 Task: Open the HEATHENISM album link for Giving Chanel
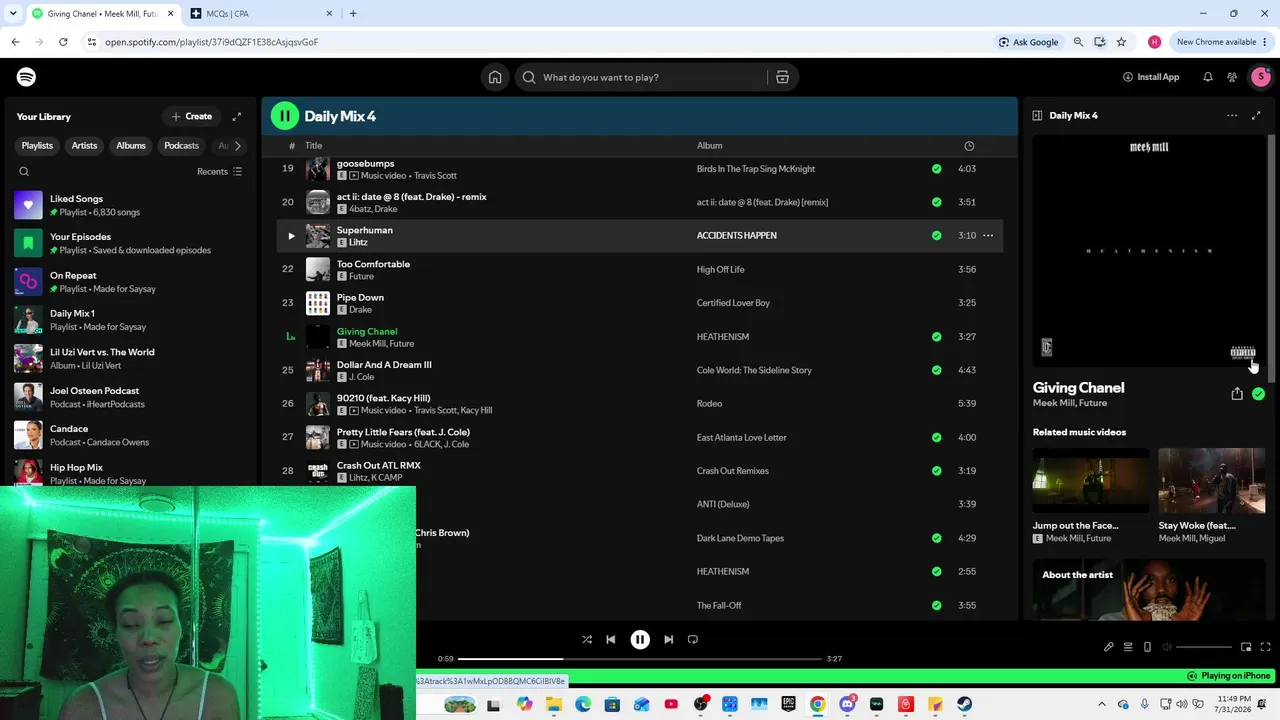click(x=723, y=337)
